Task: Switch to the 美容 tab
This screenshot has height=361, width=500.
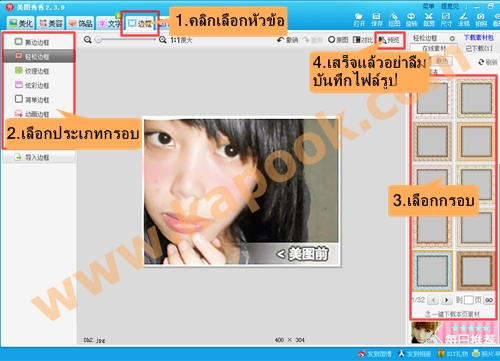Action: (x=51, y=23)
